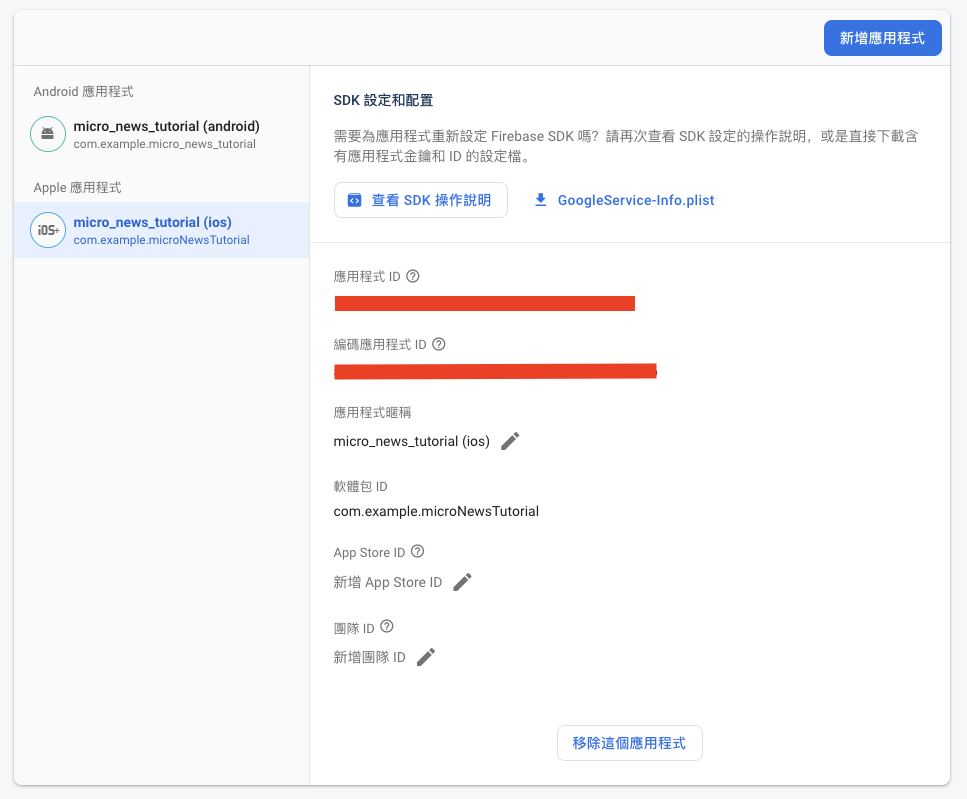Image resolution: width=967 pixels, height=799 pixels.
Task: Click the download arrow icon beside GoogleService-Info.plist
Action: (540, 200)
